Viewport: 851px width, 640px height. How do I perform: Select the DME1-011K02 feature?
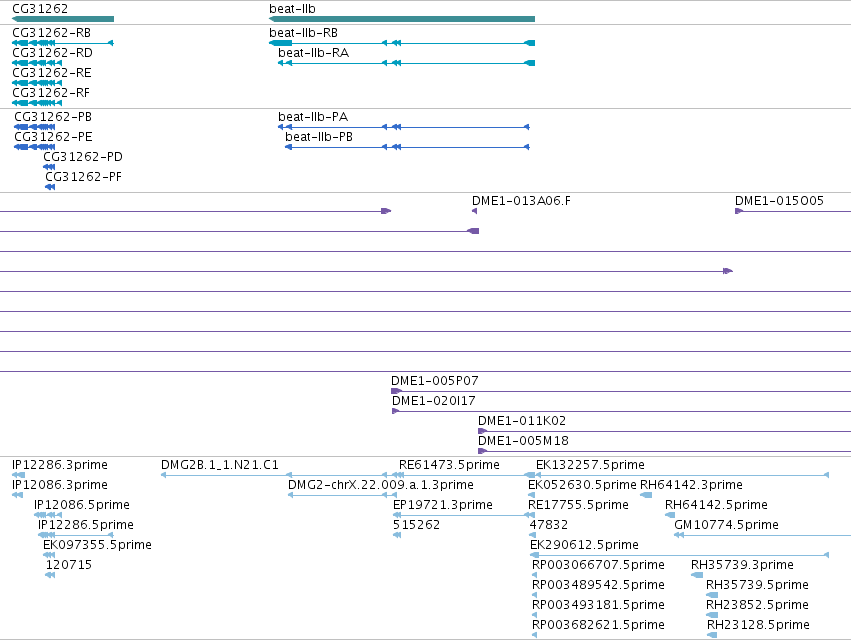tap(664, 432)
